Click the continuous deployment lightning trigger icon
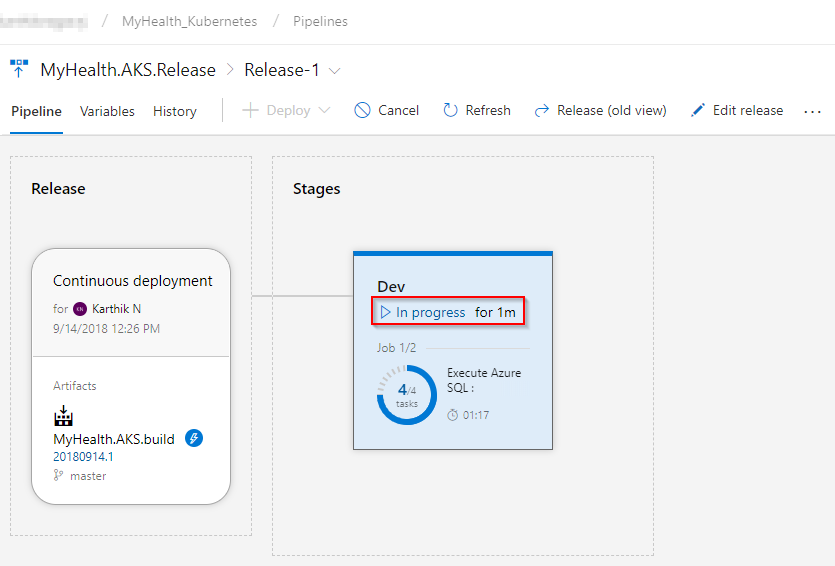The height and width of the screenshot is (566, 835). coord(194,438)
